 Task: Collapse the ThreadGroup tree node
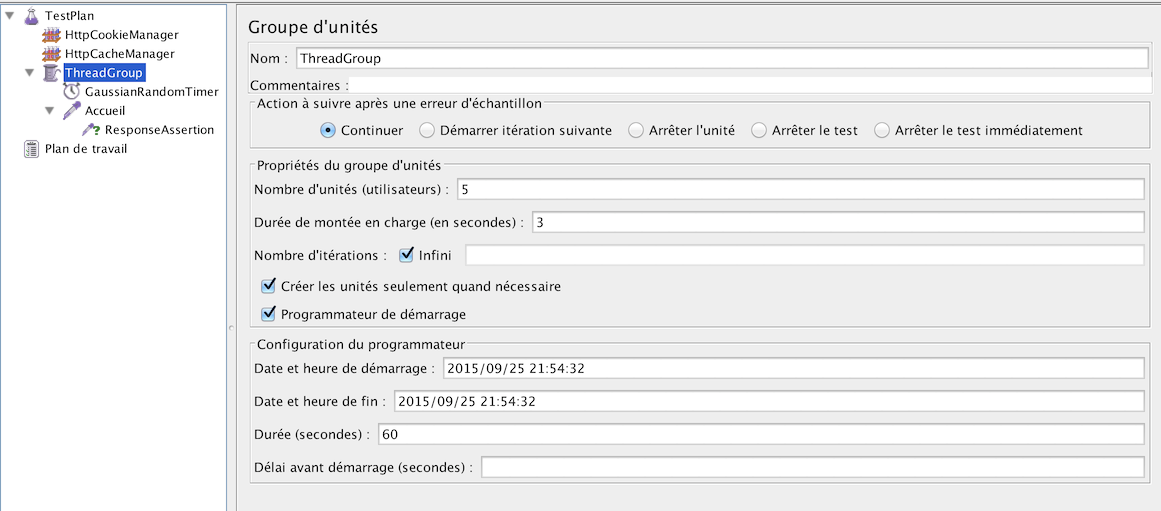point(30,73)
